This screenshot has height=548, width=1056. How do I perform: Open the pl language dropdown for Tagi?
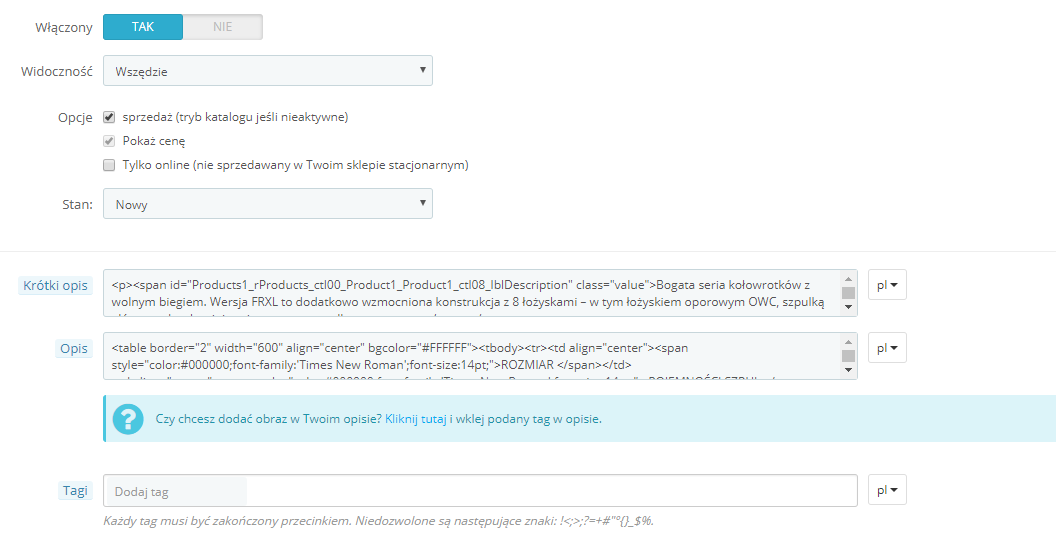click(x=887, y=491)
